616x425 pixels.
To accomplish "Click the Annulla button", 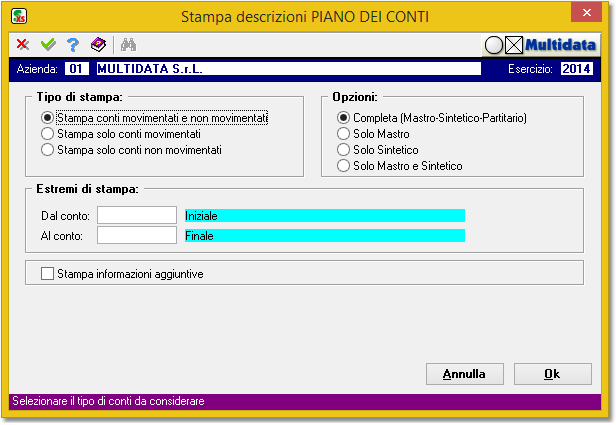I will (x=465, y=374).
